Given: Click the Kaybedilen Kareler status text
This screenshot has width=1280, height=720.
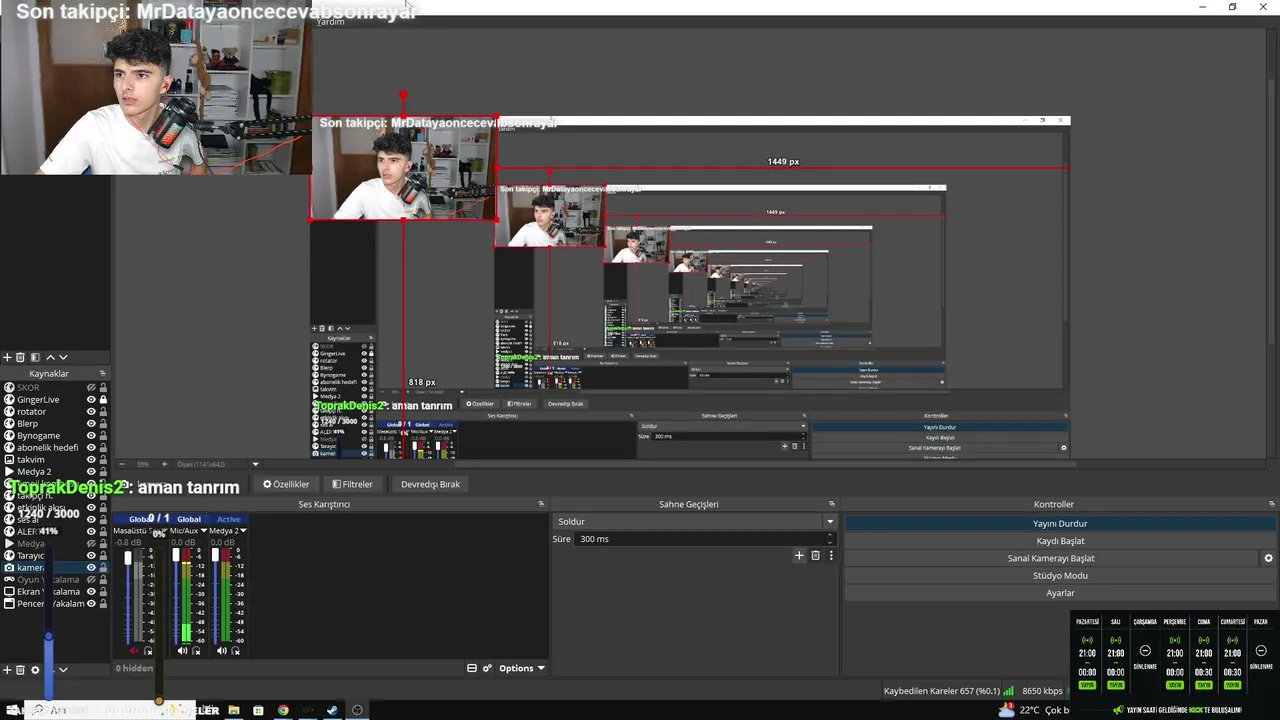Looking at the screenshot, I should coord(942,691).
